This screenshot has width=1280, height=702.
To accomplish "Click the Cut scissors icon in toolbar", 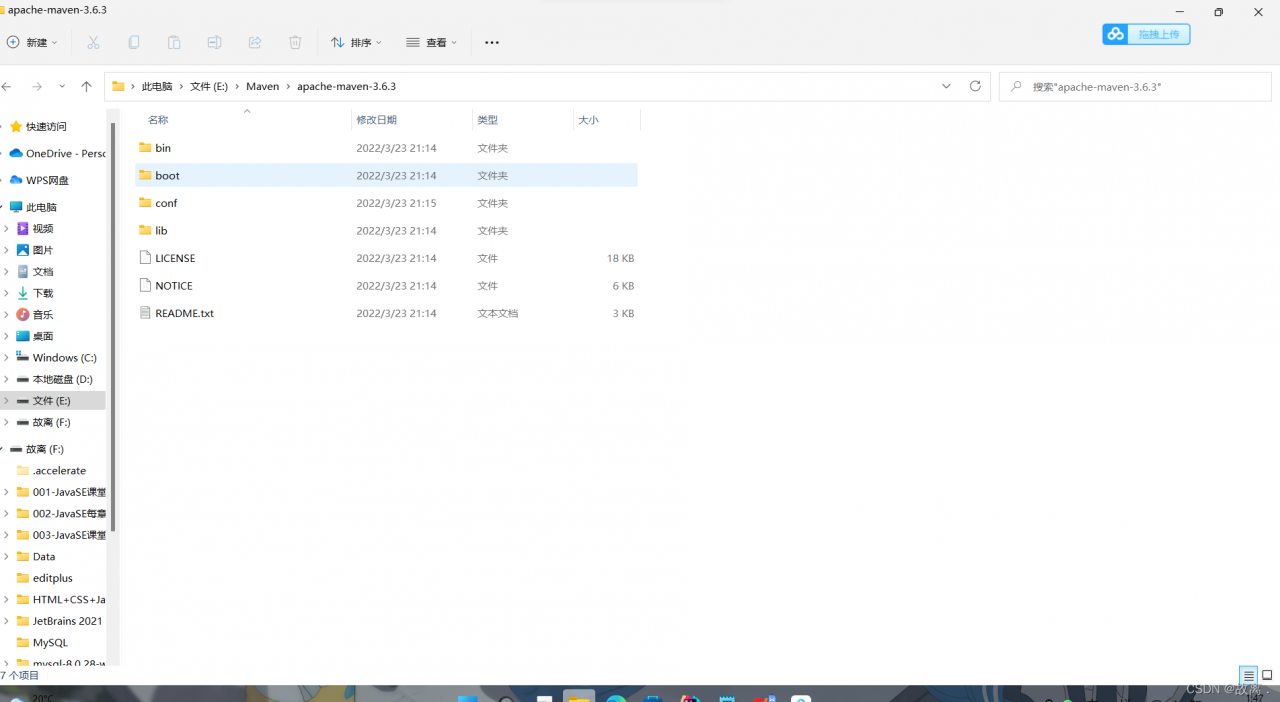I will click(x=93, y=42).
